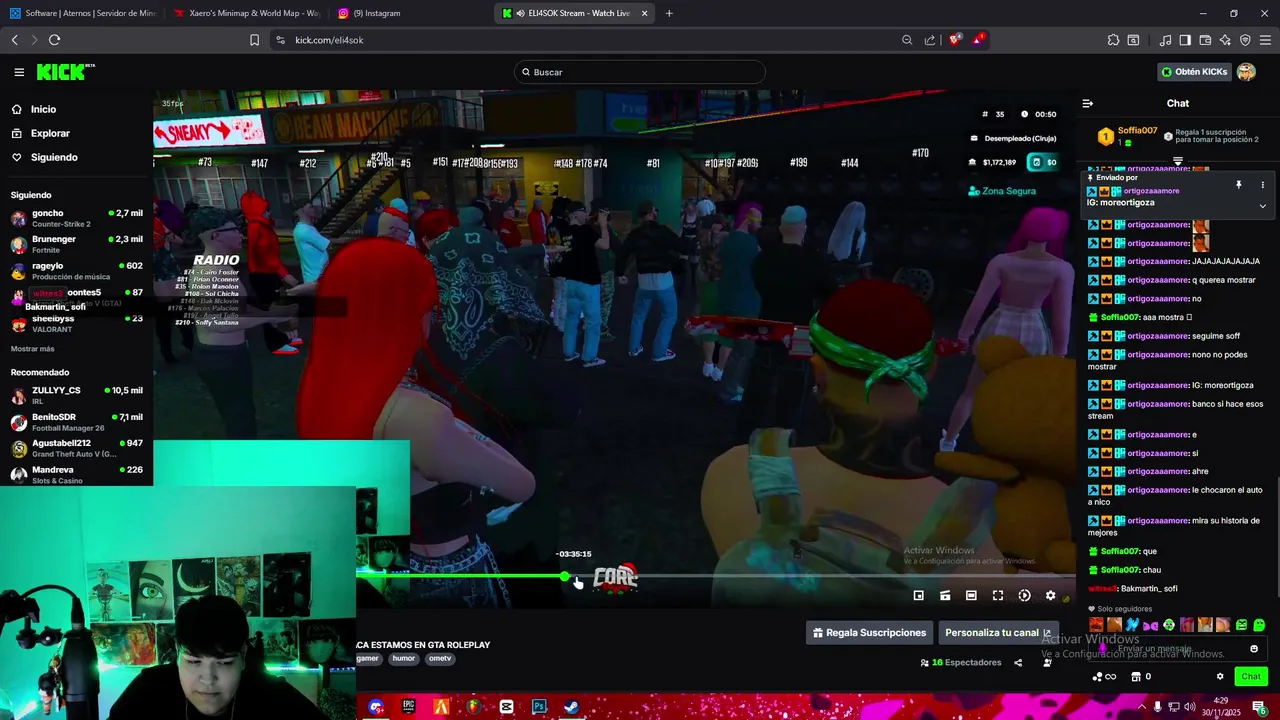1280x720 pixels.
Task: Open the Brunenger Fortnite channel
Action: [76, 244]
